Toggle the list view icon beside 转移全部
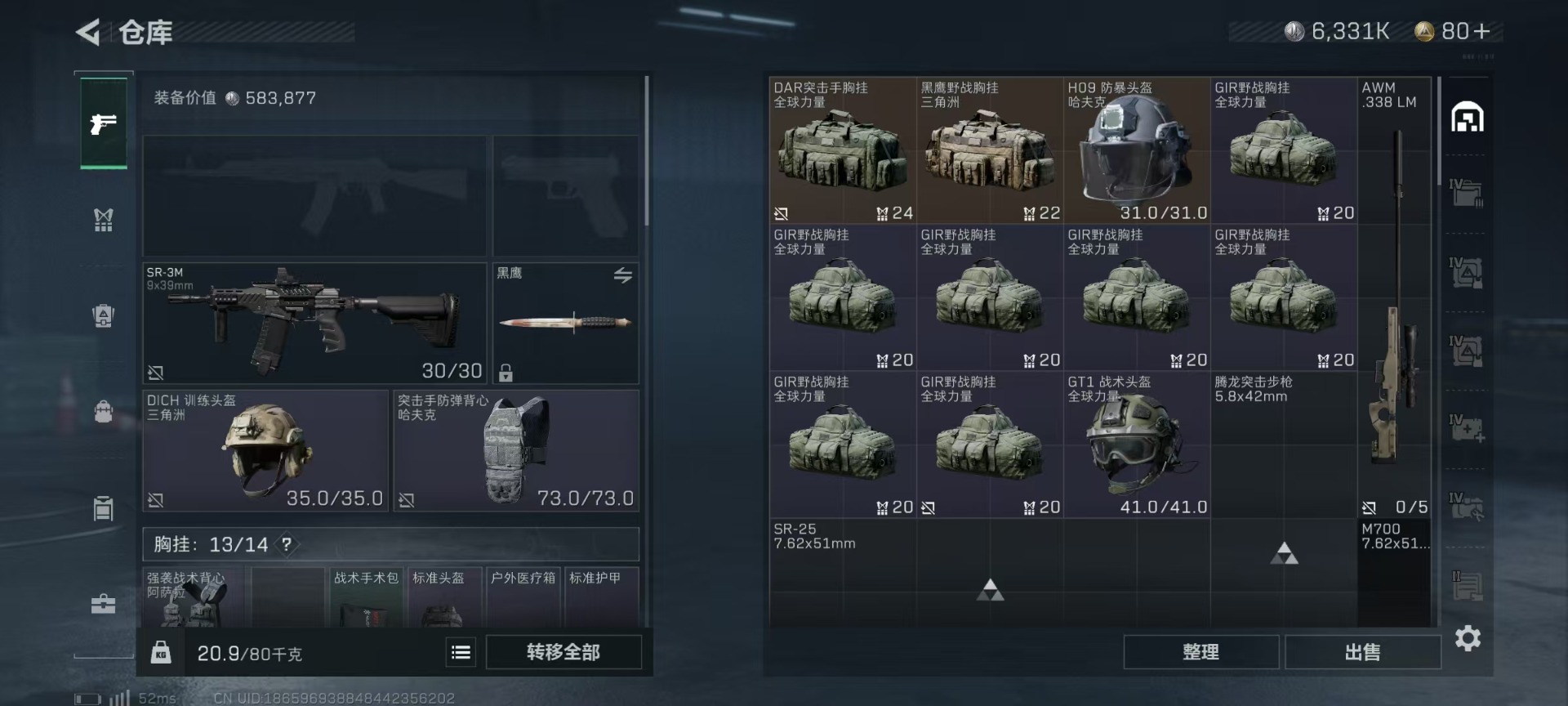Screen dimensions: 1568x706 pyautogui.click(x=461, y=652)
